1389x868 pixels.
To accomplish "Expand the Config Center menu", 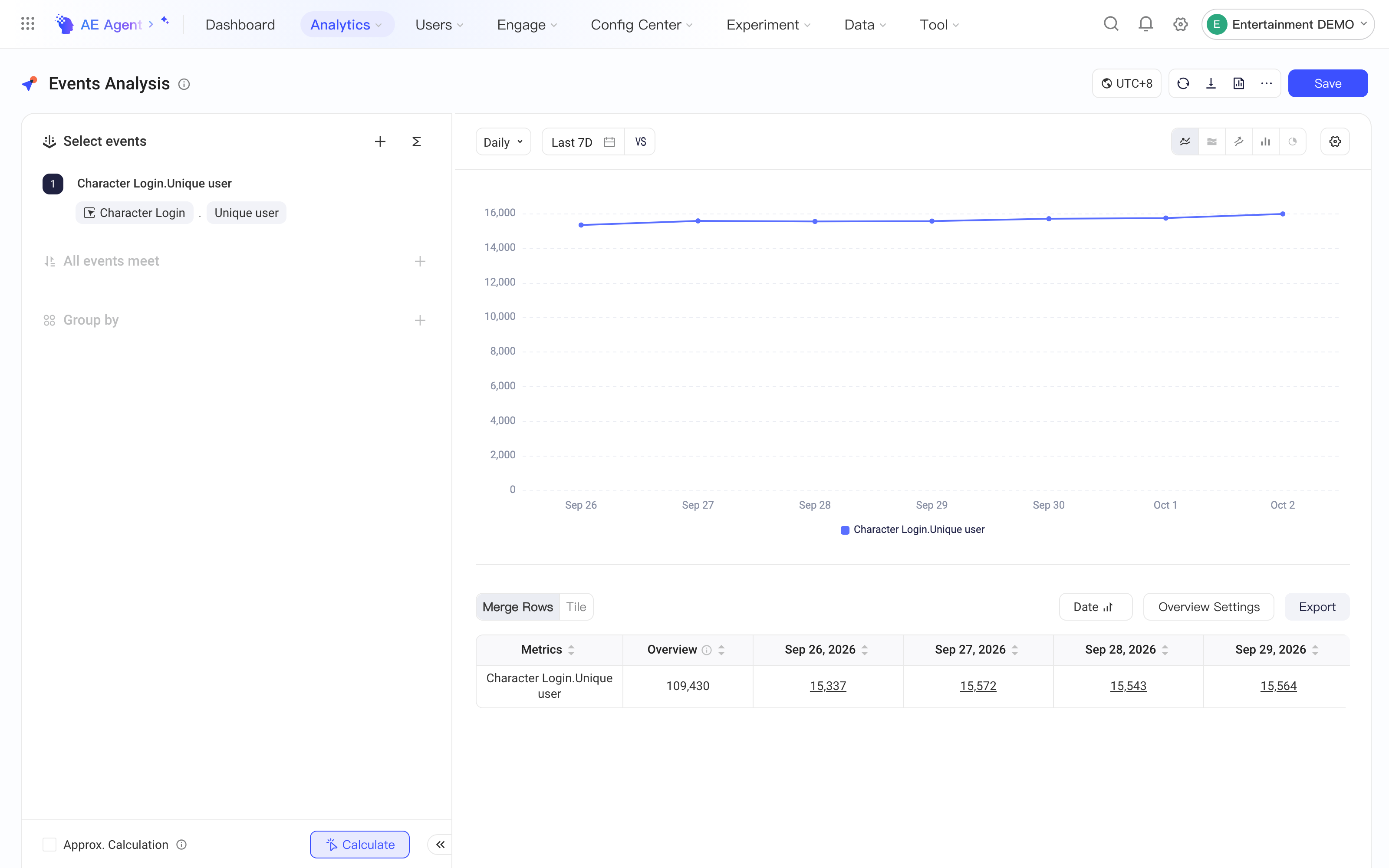I will (x=642, y=25).
